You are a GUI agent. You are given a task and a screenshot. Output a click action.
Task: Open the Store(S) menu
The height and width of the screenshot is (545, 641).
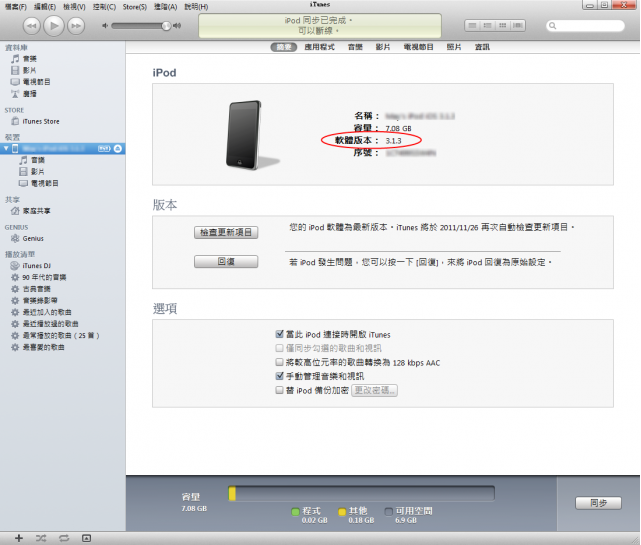(x=135, y=7)
